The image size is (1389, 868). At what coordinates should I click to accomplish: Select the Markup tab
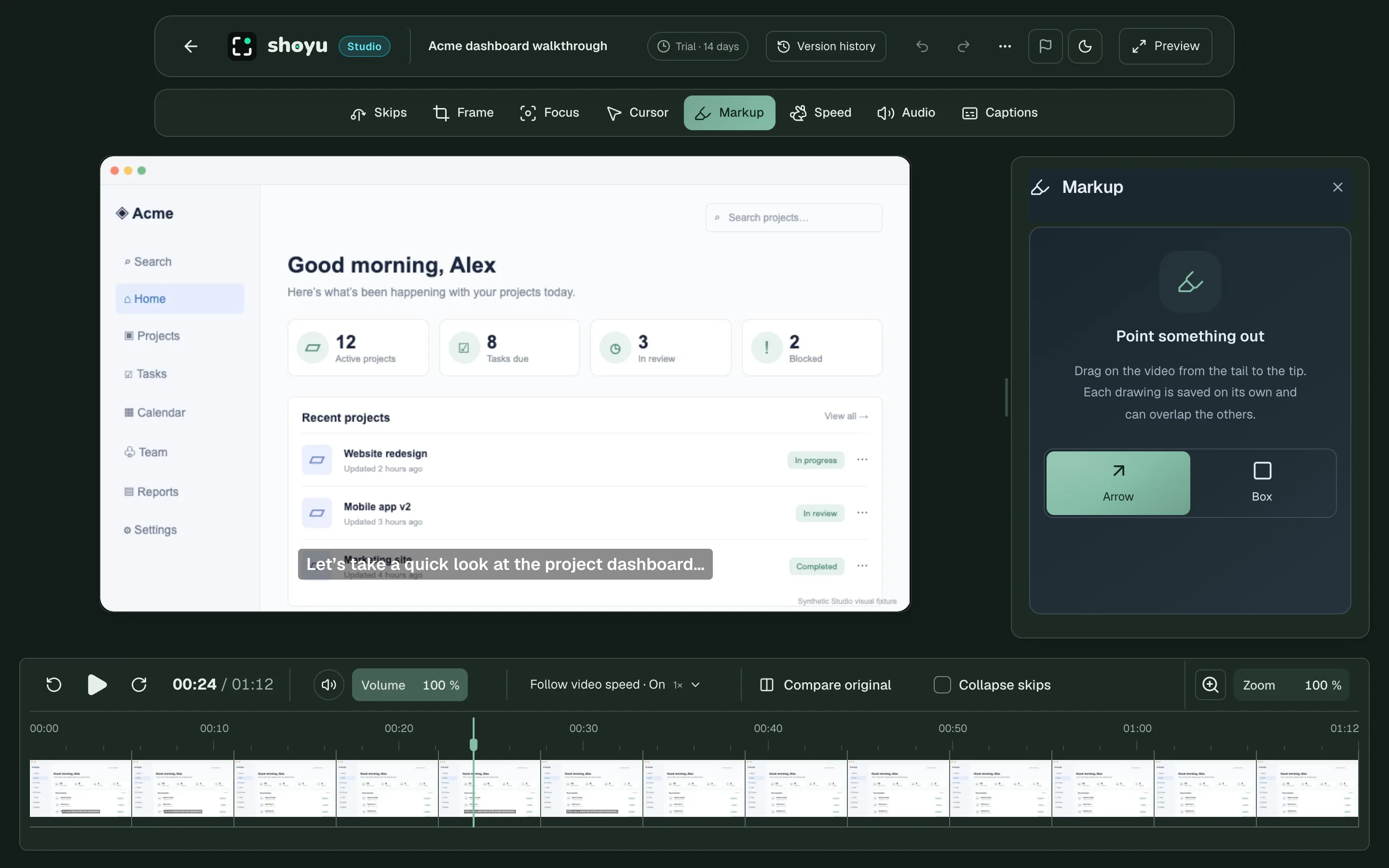(729, 112)
